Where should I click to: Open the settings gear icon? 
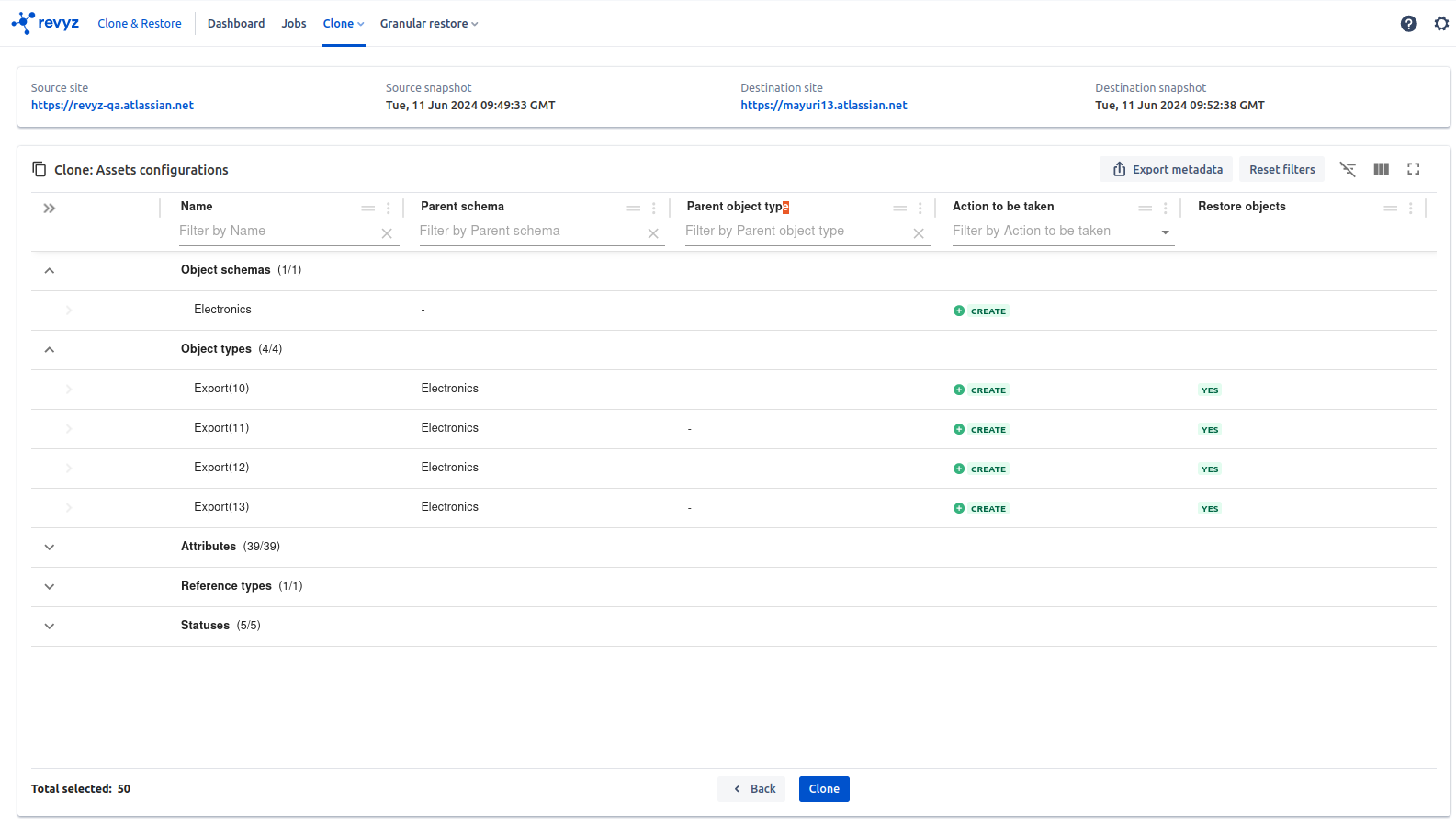pyautogui.click(x=1441, y=24)
